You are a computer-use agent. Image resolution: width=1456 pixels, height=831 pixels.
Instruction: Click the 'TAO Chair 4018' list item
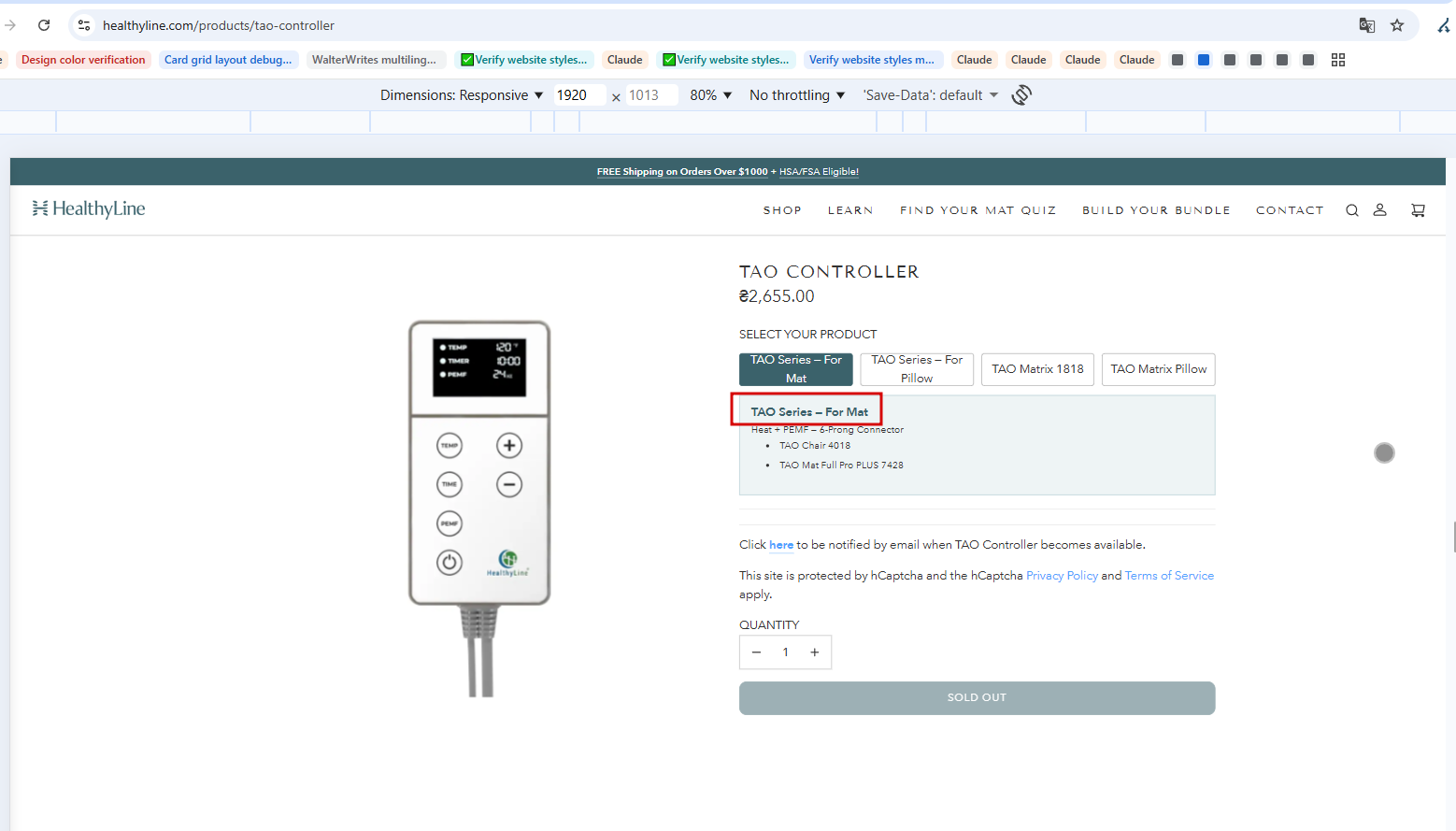(x=815, y=446)
